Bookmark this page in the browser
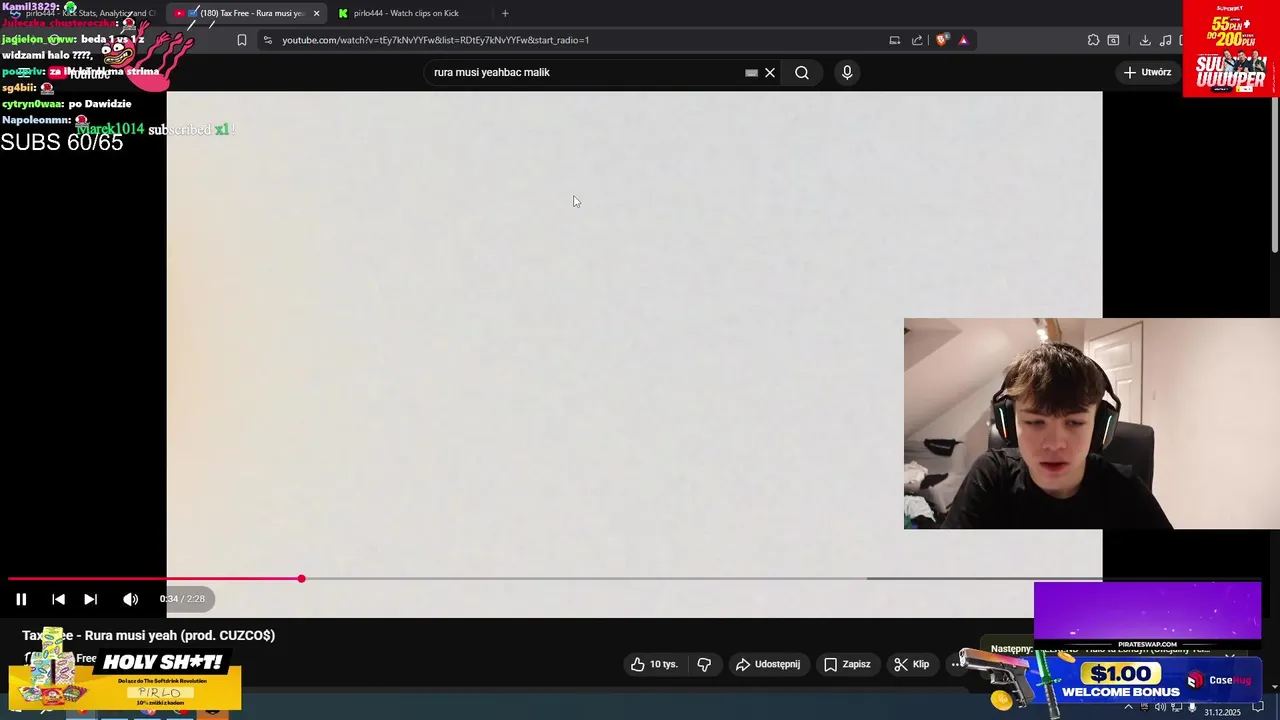The image size is (1280, 720). pyautogui.click(x=241, y=40)
